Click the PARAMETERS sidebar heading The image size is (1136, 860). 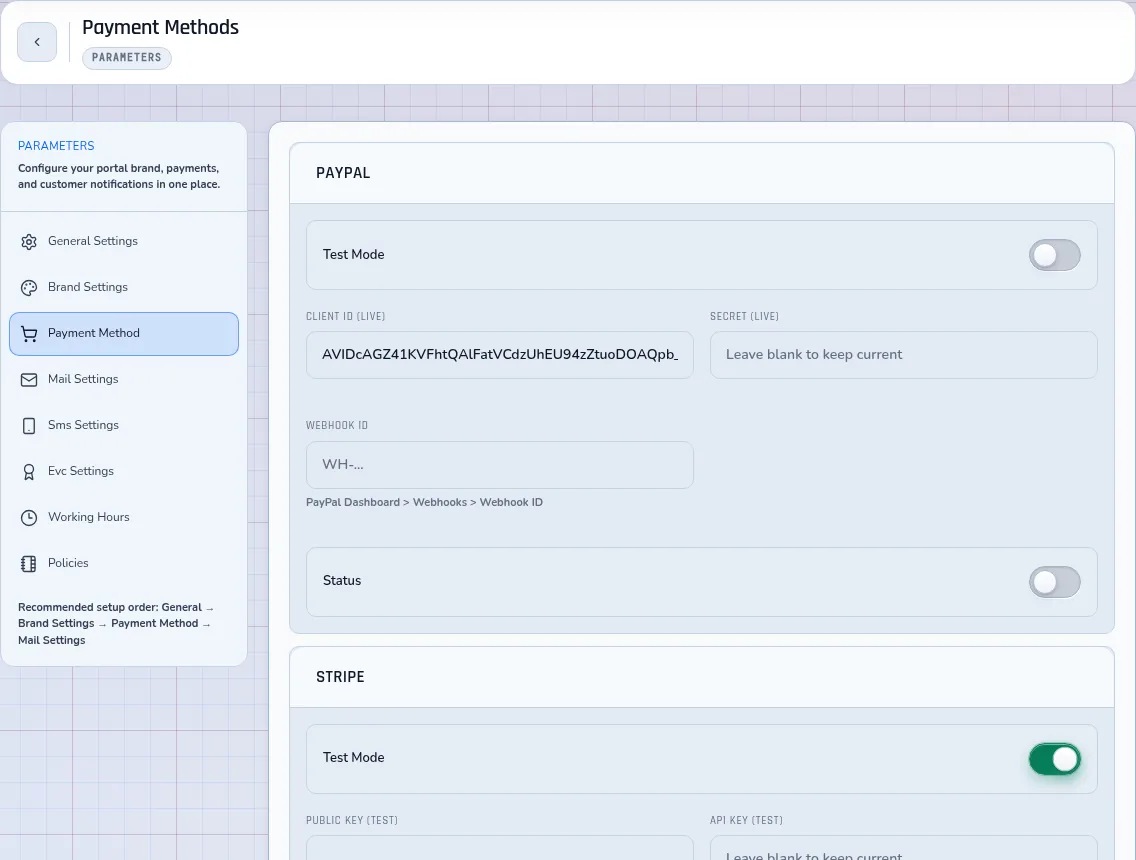point(56,146)
